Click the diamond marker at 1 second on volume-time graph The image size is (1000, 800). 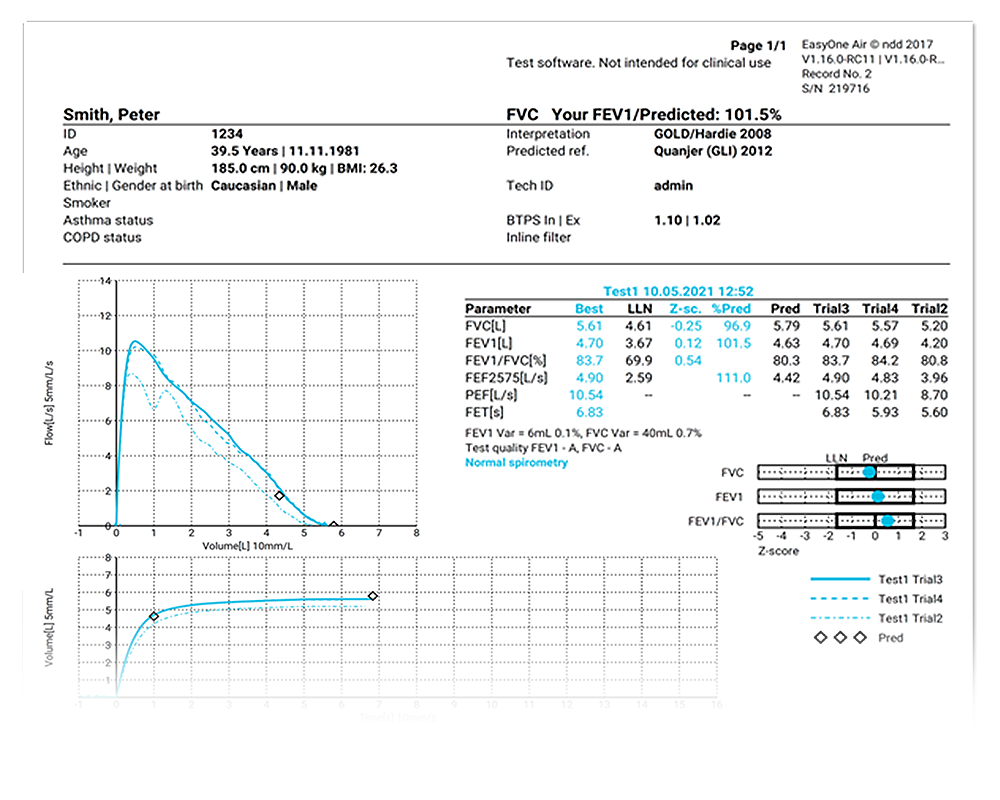point(154,617)
